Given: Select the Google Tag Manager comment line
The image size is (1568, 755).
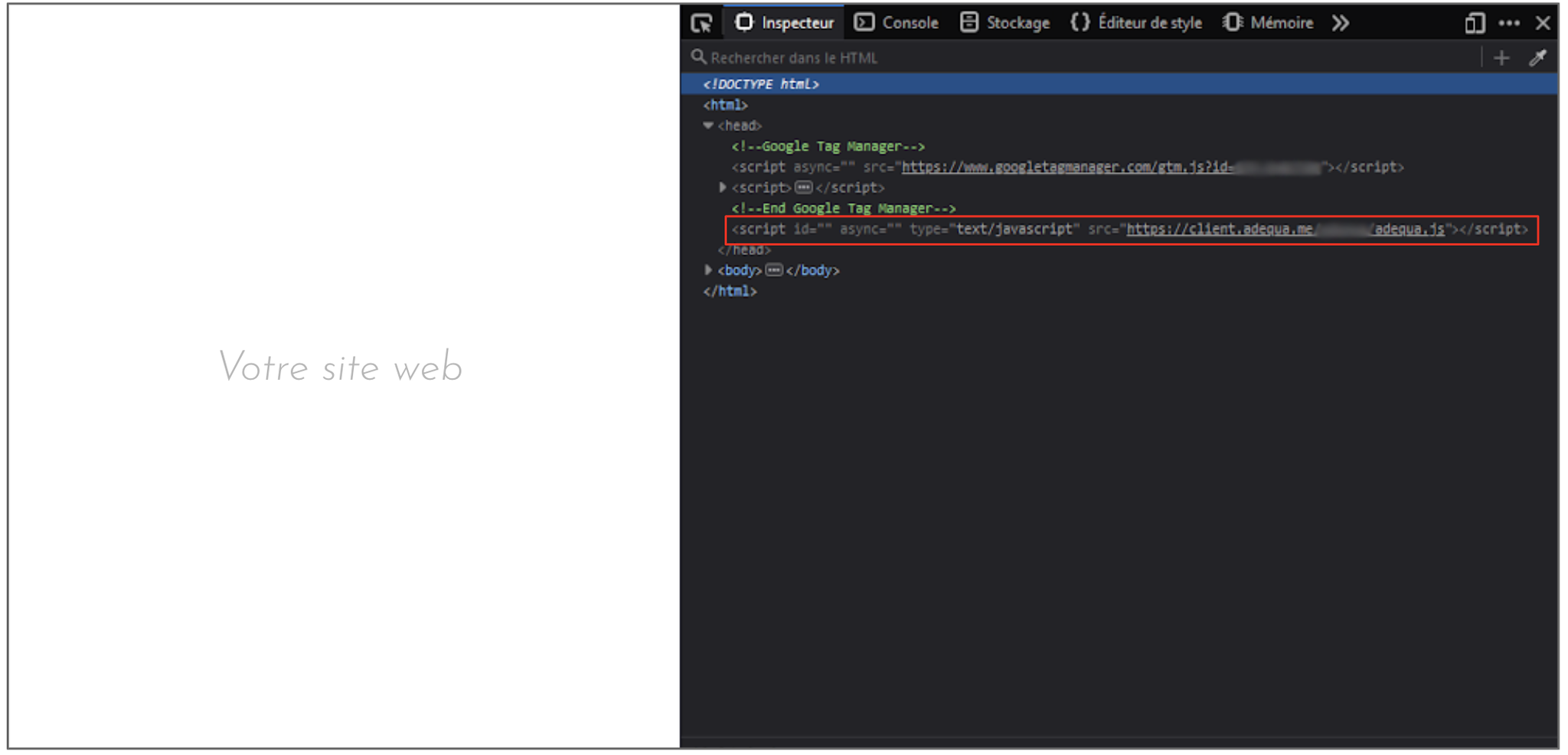Looking at the screenshot, I should point(828,146).
